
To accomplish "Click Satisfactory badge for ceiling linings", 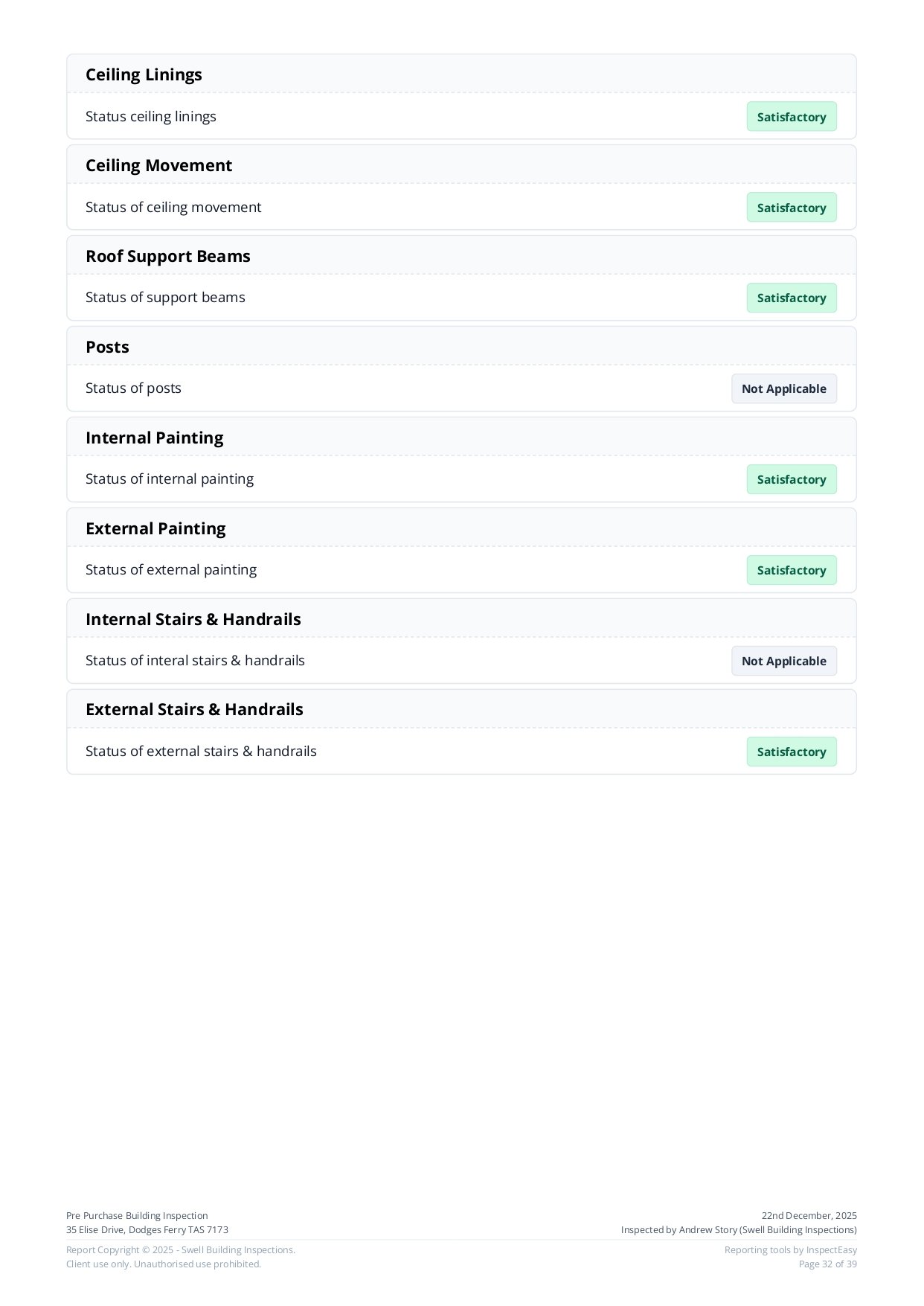I will click(791, 117).
